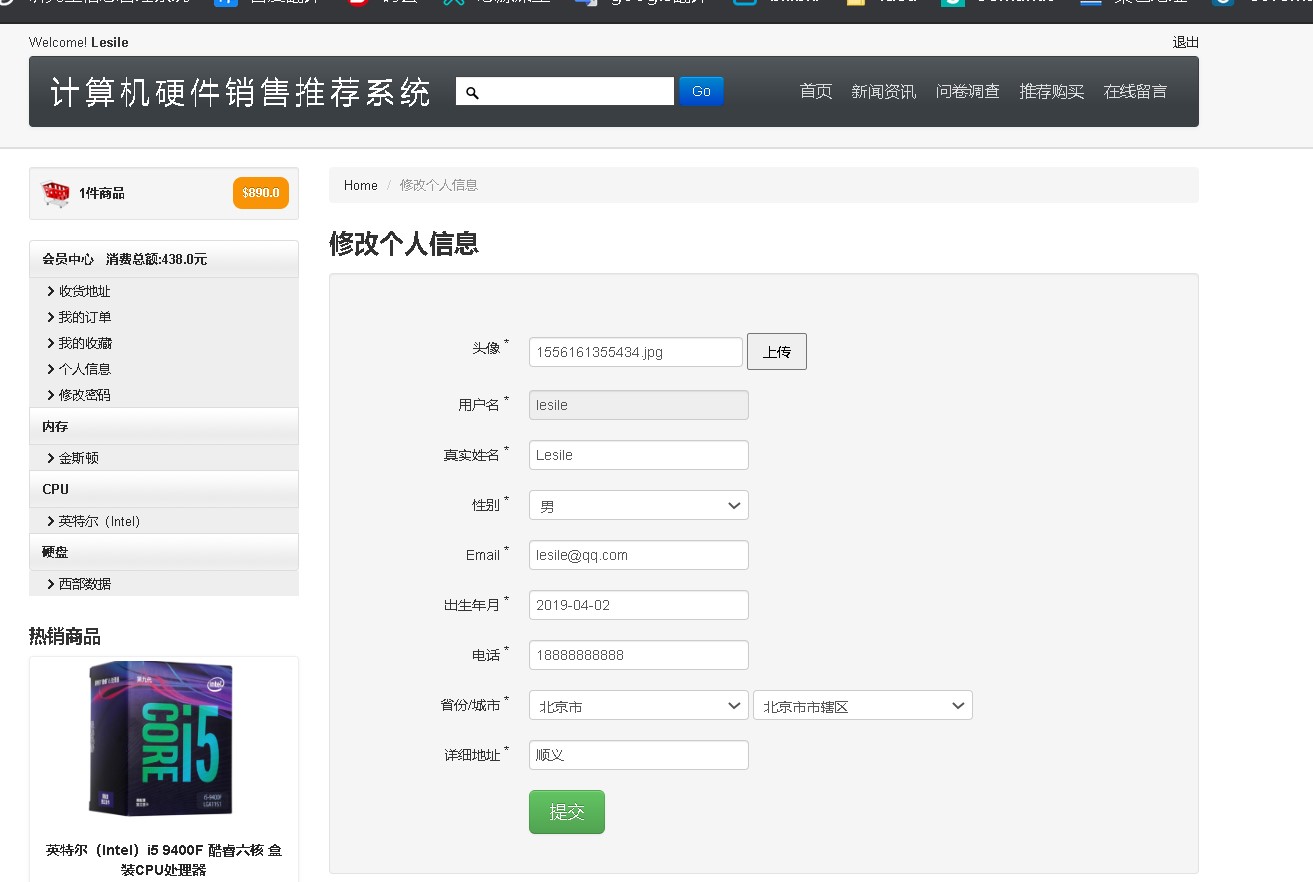The width and height of the screenshot is (1313, 882).
Task: Select 修改密码 in the sidebar
Action: [x=84, y=395]
